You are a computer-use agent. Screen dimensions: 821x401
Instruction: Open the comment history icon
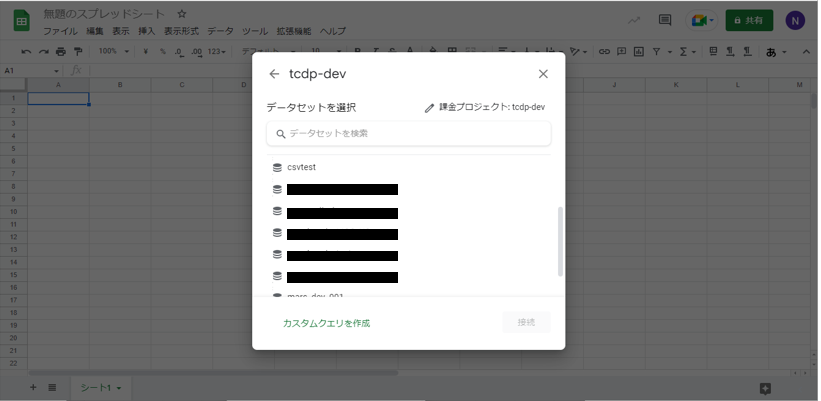[665, 20]
